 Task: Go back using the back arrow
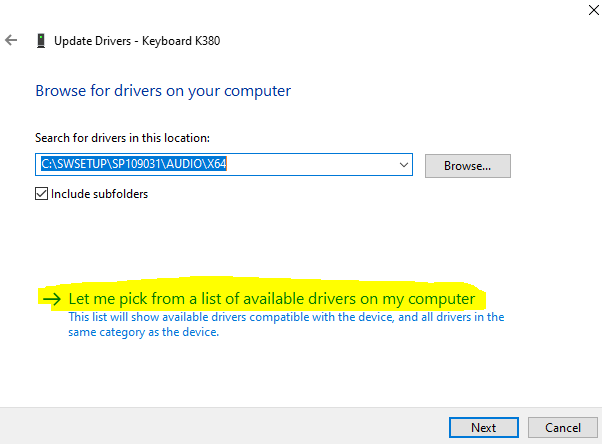12,41
